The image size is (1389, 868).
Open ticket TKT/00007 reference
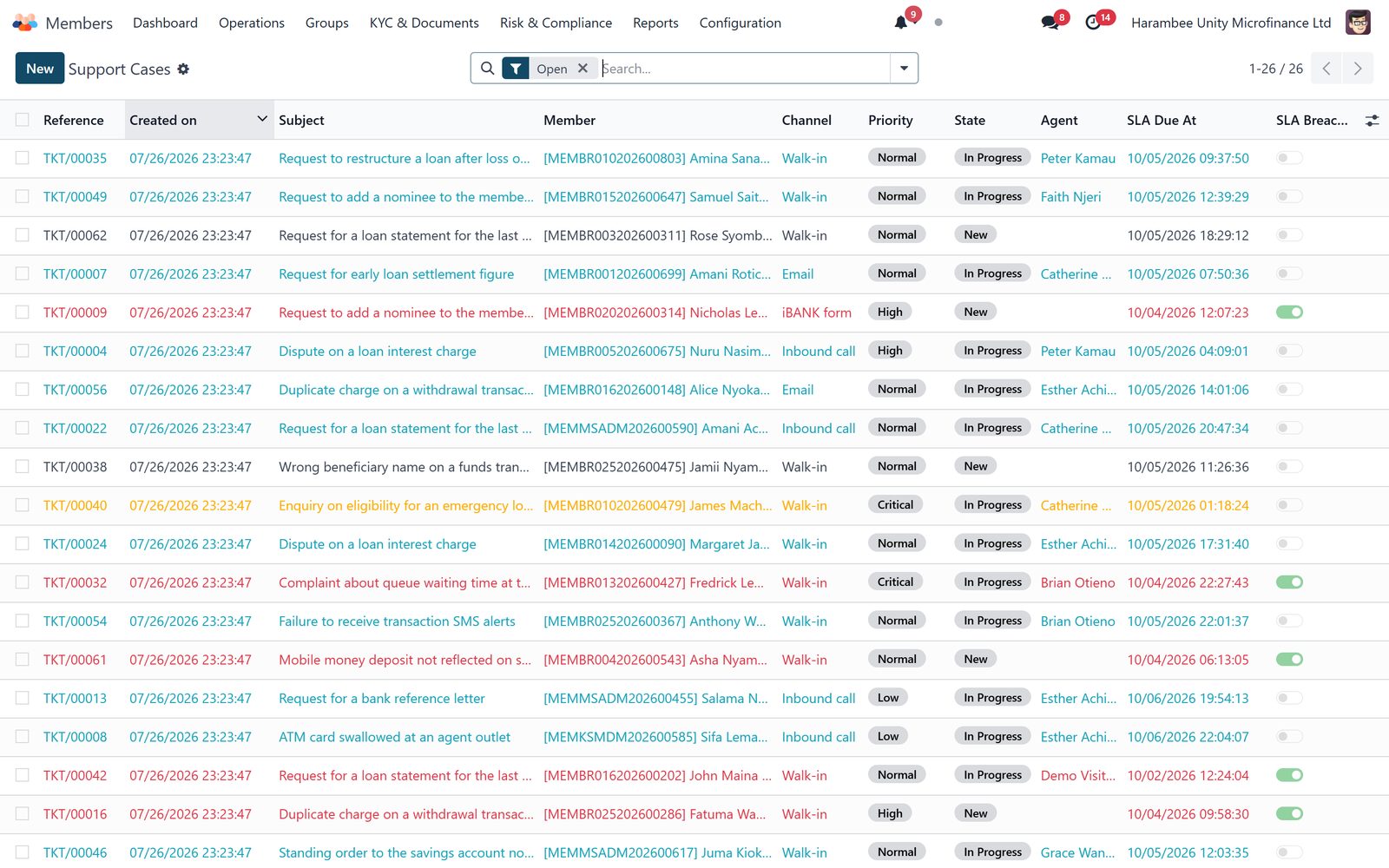[76, 274]
